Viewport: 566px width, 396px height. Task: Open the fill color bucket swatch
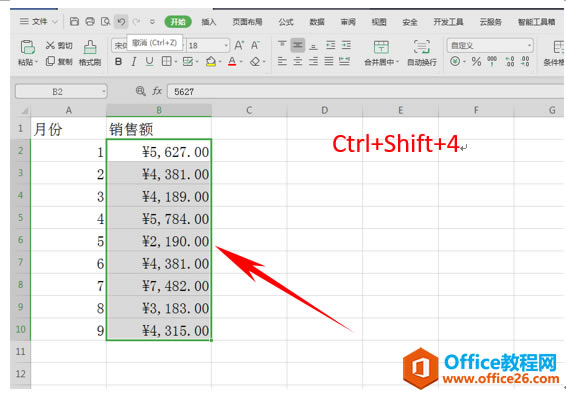pos(211,62)
